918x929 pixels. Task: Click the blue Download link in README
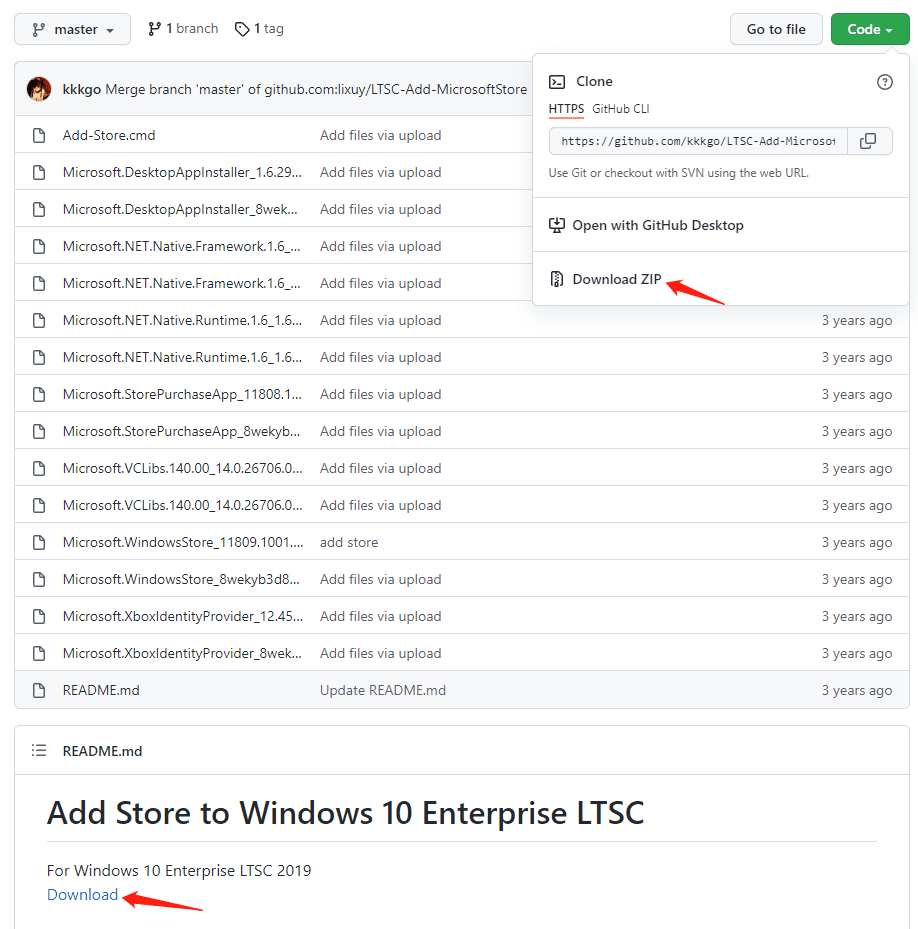coord(82,895)
